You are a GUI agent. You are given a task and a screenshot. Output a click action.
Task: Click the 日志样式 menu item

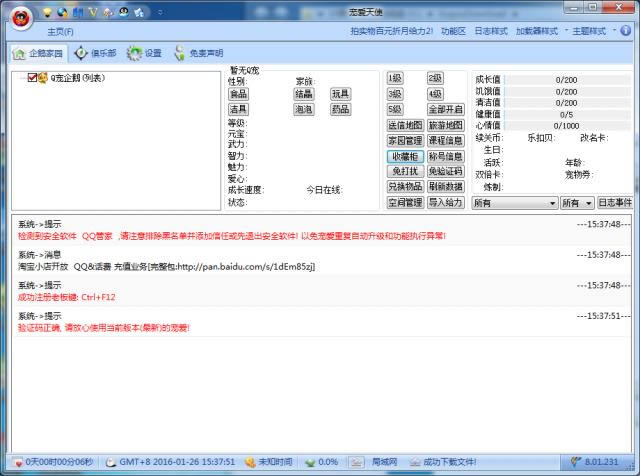[x=491, y=31]
